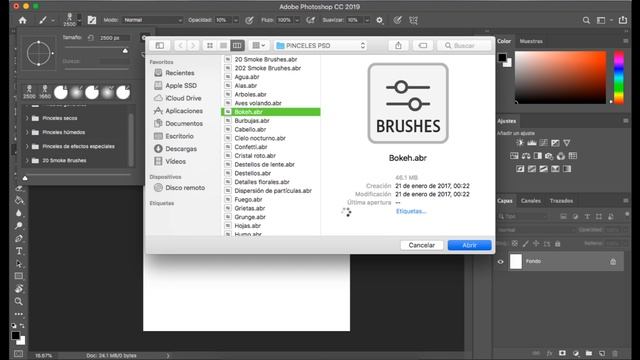Expand the 20 Smoke Brushes folder
The width and height of the screenshot is (640, 360).
[x=27, y=160]
